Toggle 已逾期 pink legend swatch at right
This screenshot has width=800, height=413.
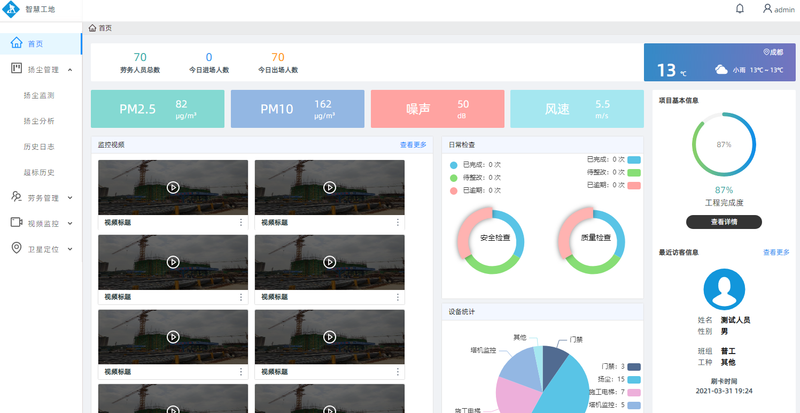tap(634, 185)
